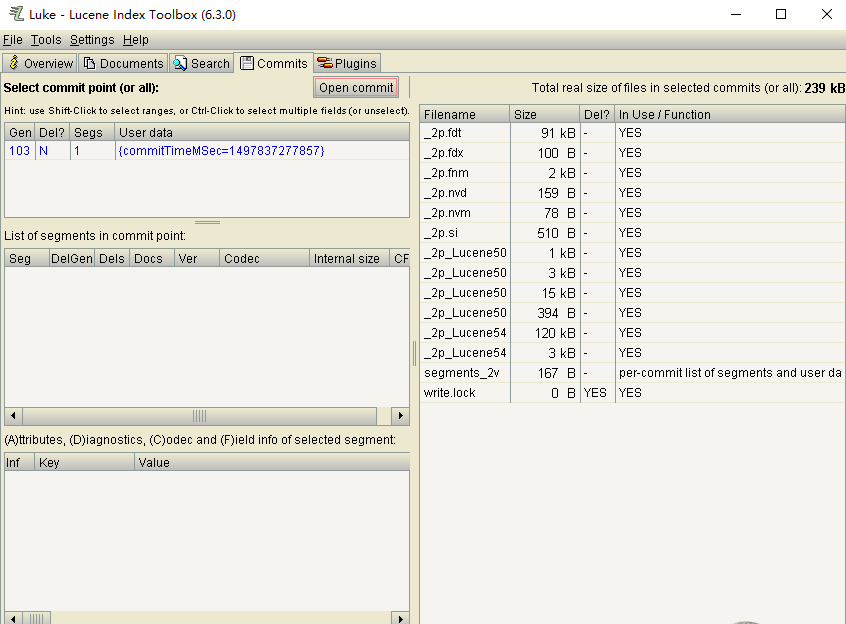The width and height of the screenshot is (846, 624).
Task: Click the User data column header
Action: 262,133
